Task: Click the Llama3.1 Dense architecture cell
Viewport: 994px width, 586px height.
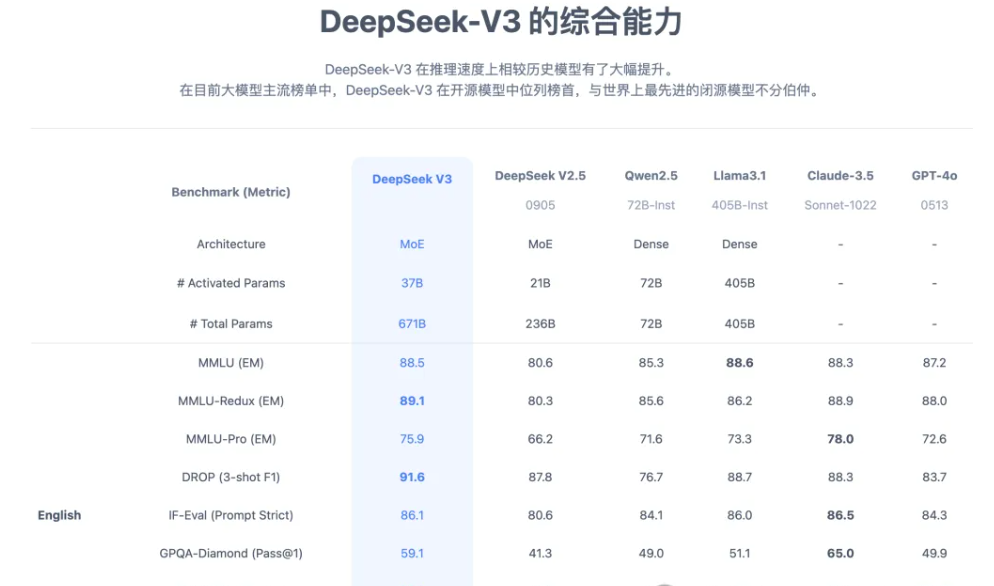Action: [x=740, y=244]
